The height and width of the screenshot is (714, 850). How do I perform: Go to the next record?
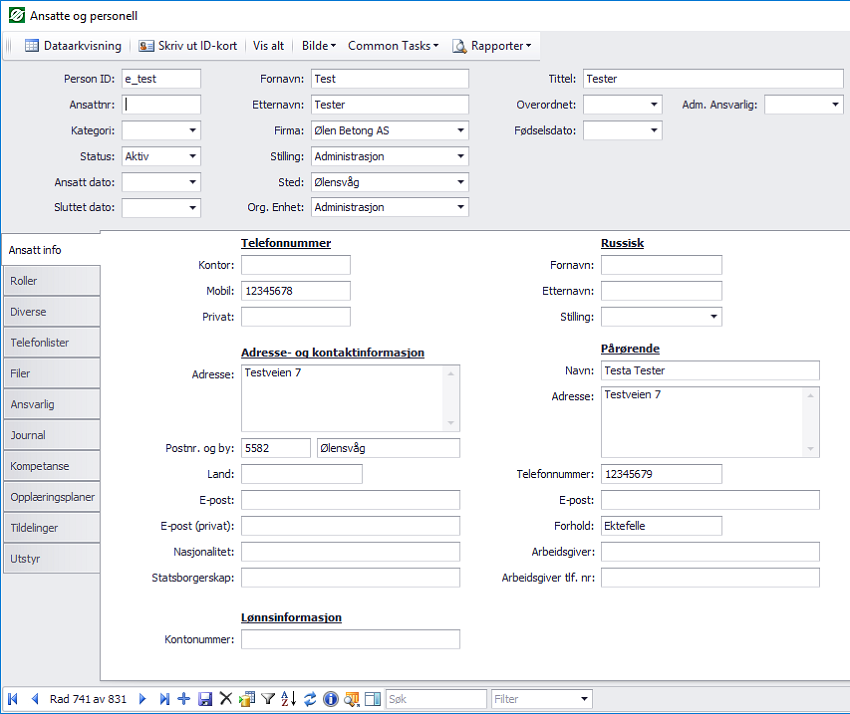143,699
